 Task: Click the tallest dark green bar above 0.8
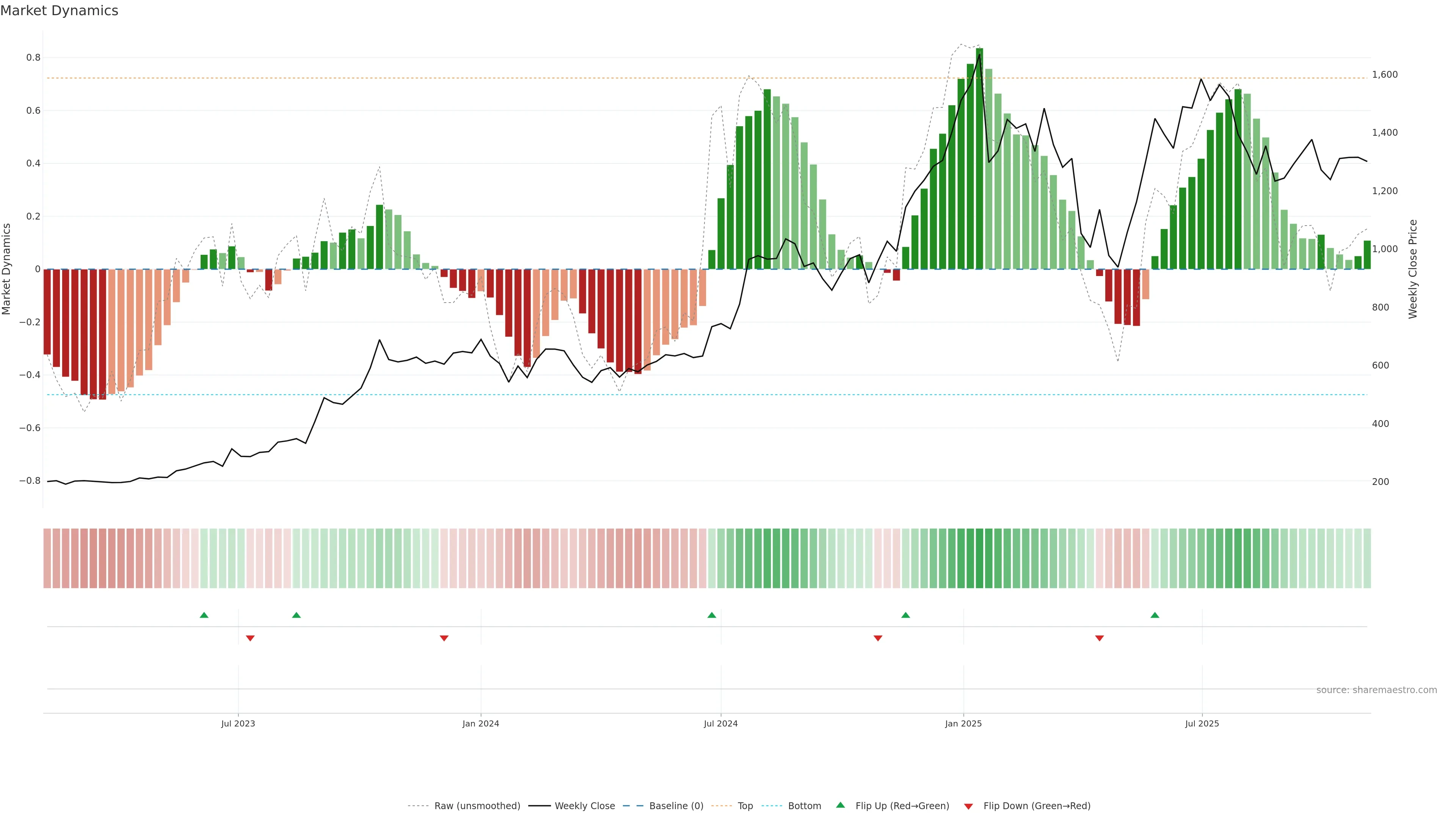(x=979, y=158)
